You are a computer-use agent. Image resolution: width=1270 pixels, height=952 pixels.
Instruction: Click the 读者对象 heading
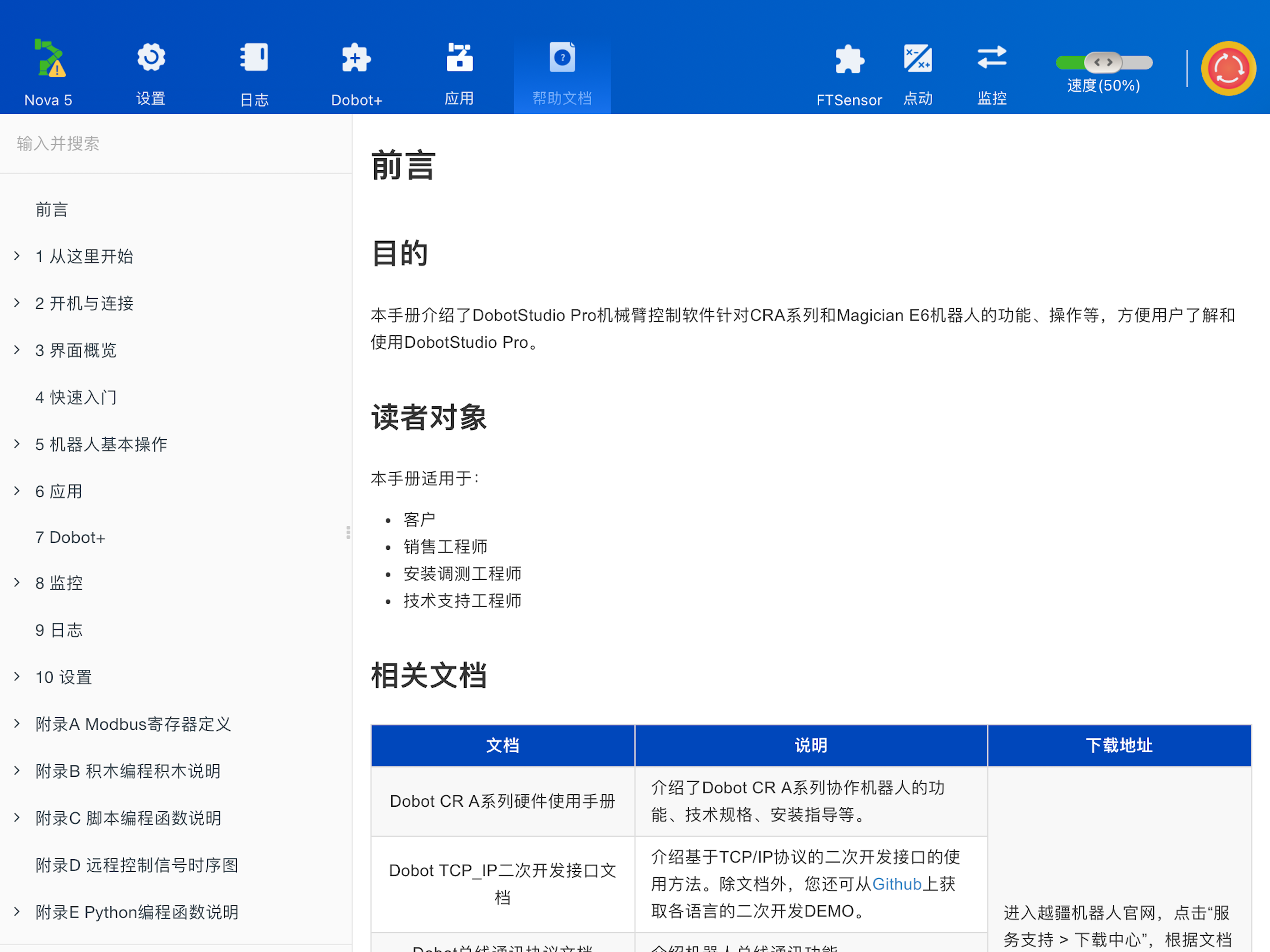coord(429,417)
